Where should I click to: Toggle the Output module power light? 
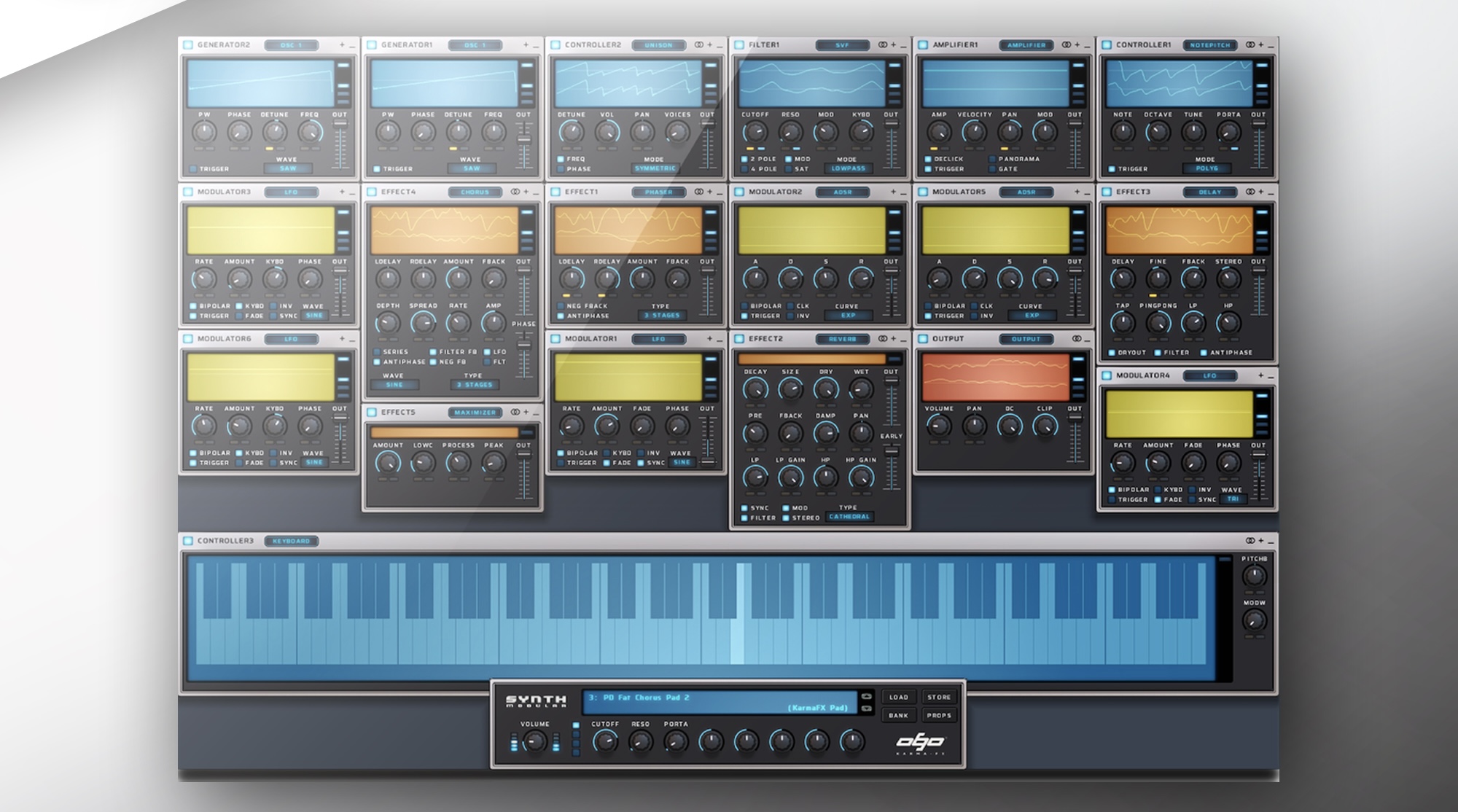coord(922,339)
